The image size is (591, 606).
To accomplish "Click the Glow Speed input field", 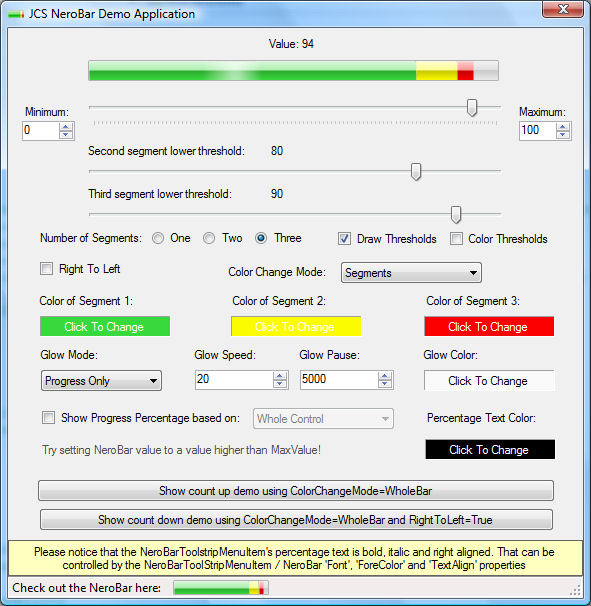I will [234, 380].
